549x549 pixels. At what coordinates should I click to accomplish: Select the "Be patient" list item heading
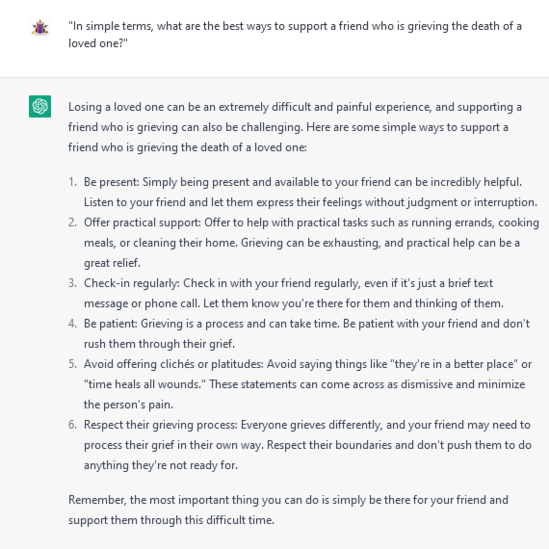111,324
